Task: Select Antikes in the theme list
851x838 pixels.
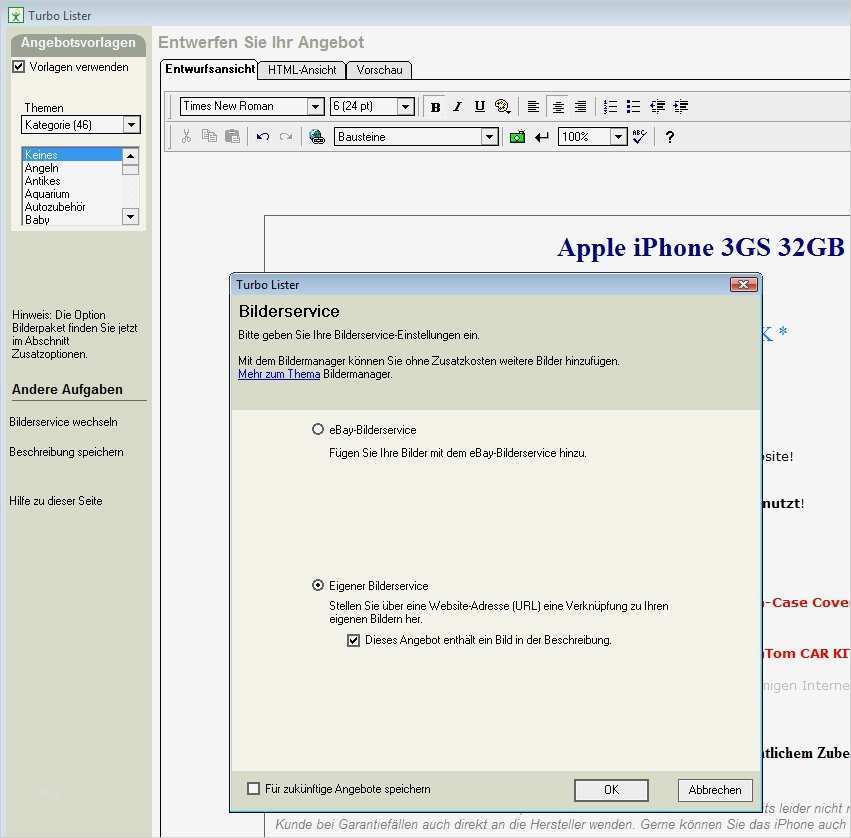Action: [x=72, y=181]
